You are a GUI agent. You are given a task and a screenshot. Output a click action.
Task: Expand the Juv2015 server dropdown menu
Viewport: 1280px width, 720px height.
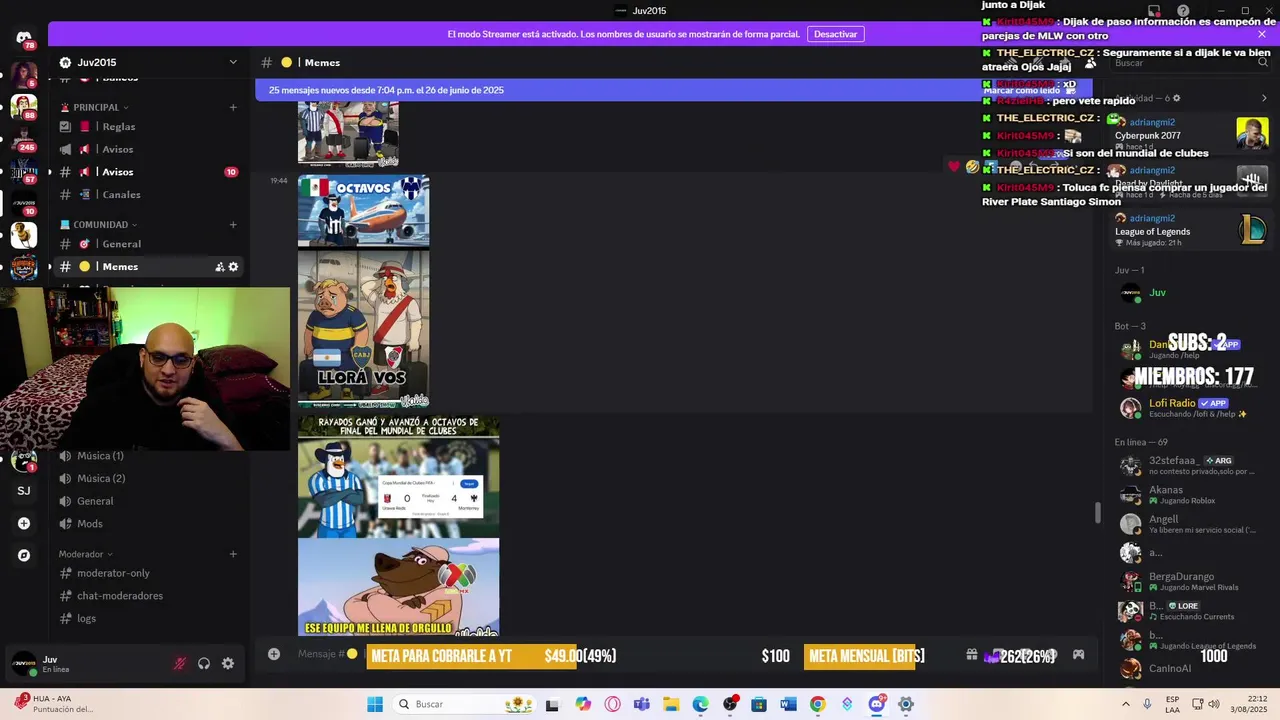pos(233,62)
